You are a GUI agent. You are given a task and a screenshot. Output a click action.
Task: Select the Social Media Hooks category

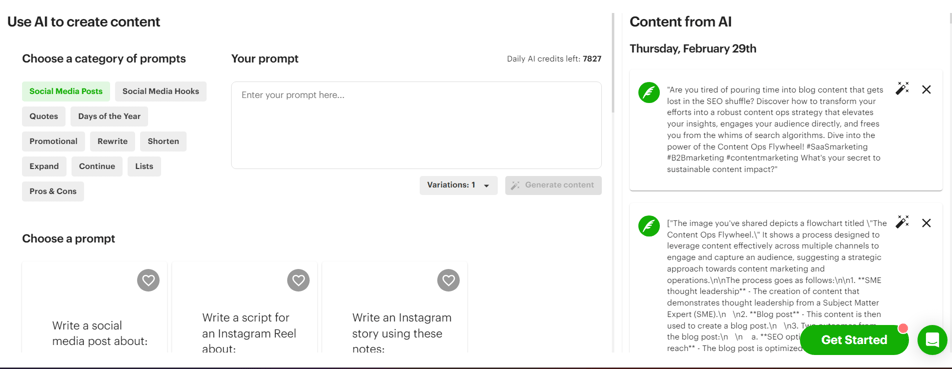click(x=161, y=92)
